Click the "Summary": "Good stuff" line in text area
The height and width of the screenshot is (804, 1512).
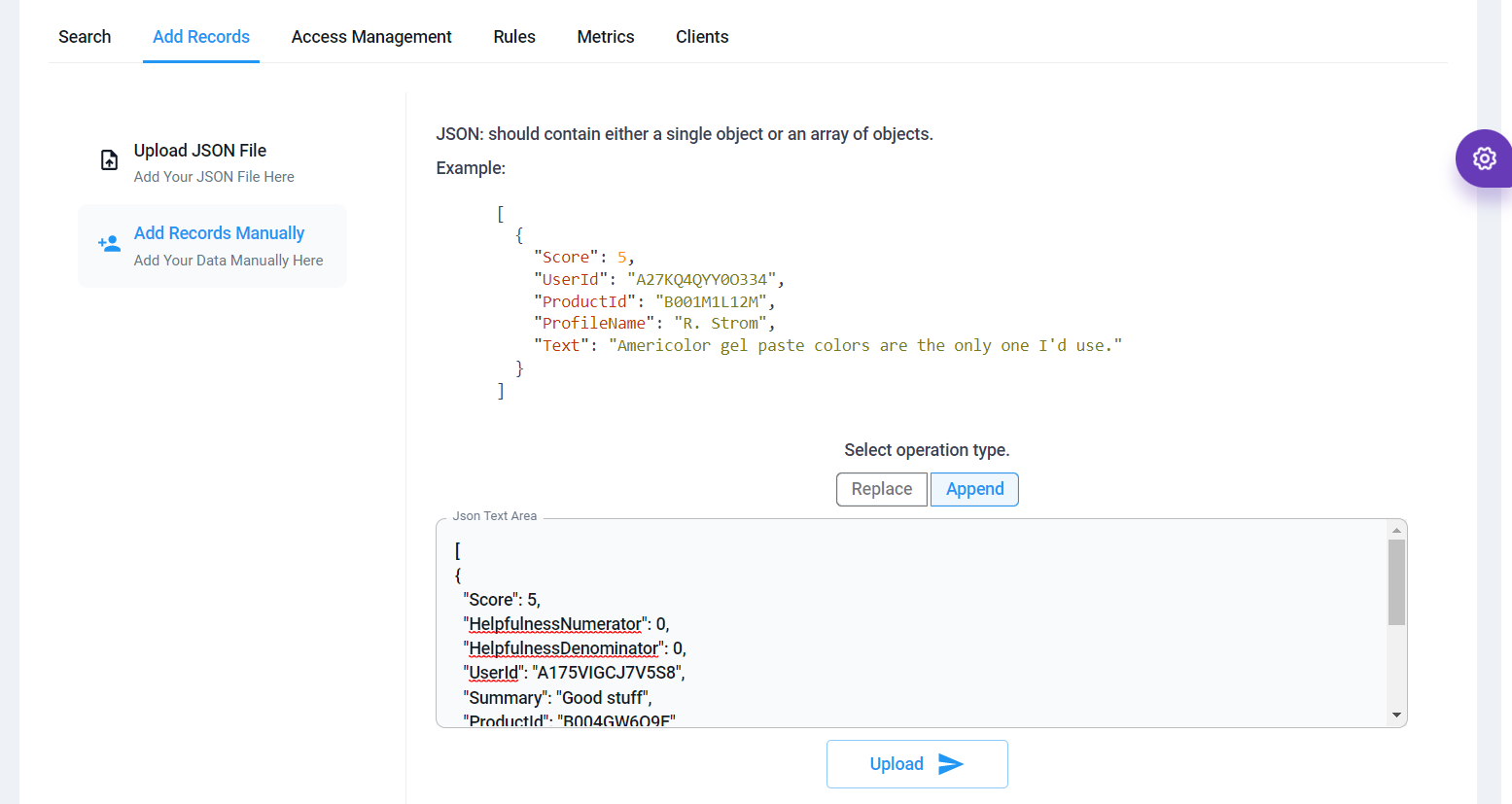[557, 697]
